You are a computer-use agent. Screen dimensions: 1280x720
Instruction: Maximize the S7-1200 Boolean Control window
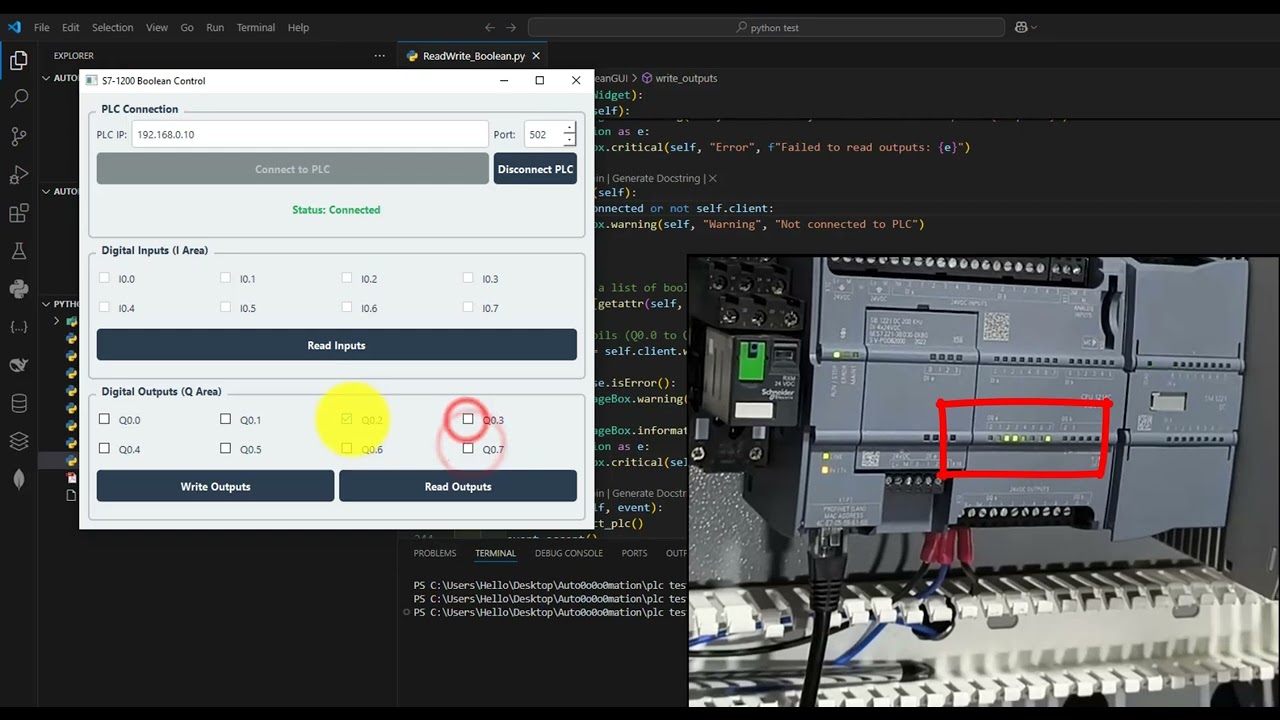click(x=540, y=81)
